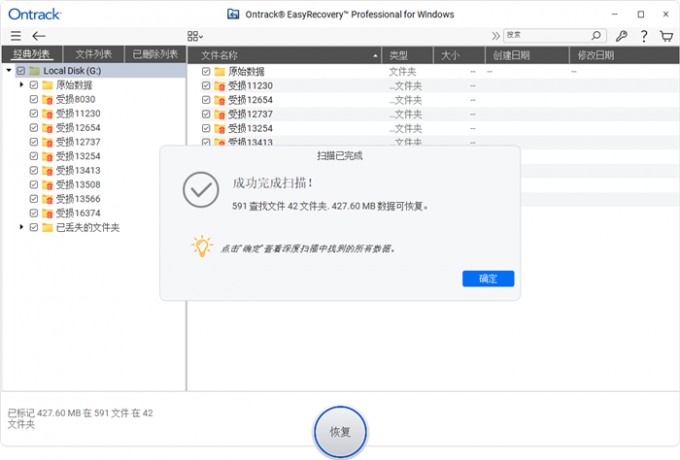Select 受损11230 row name in file list
The image size is (680, 460).
(250, 86)
